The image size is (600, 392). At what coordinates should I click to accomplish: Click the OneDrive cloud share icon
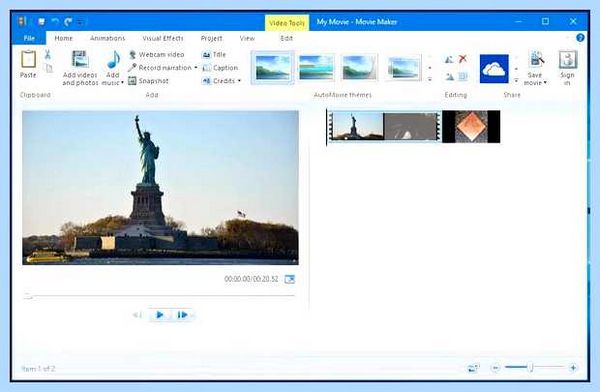494,69
